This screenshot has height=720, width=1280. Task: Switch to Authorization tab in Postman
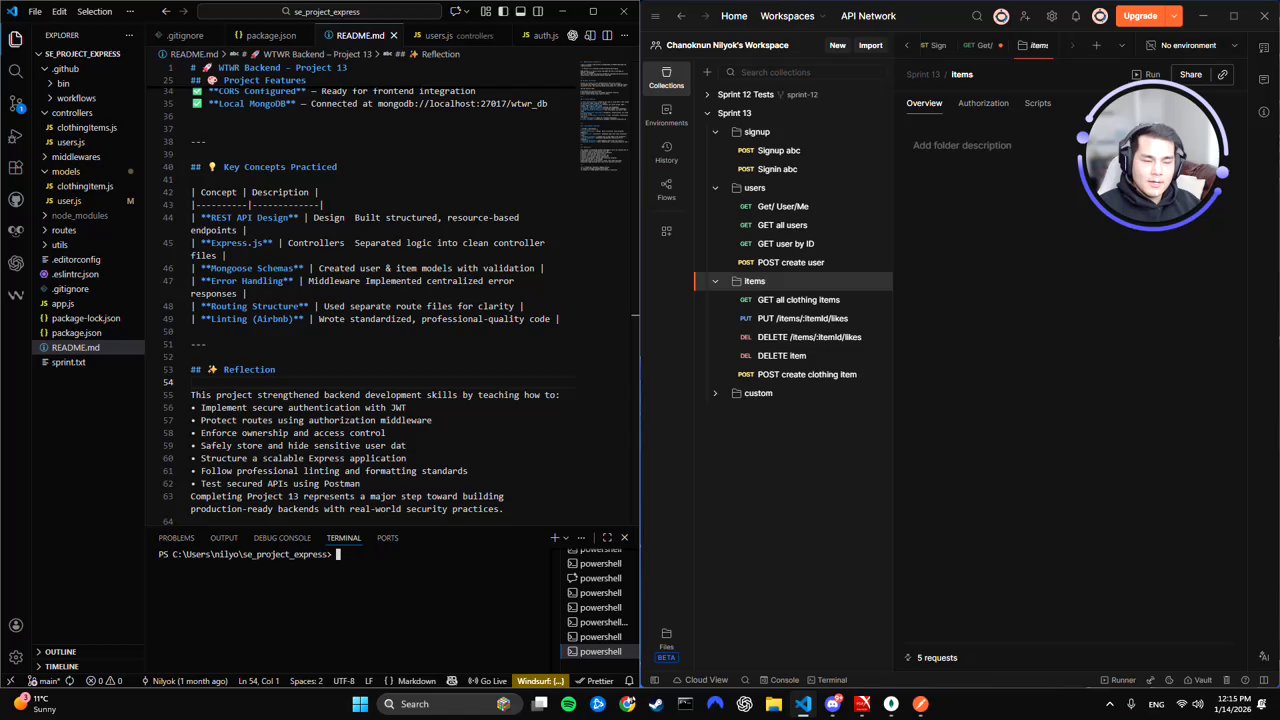[983, 103]
